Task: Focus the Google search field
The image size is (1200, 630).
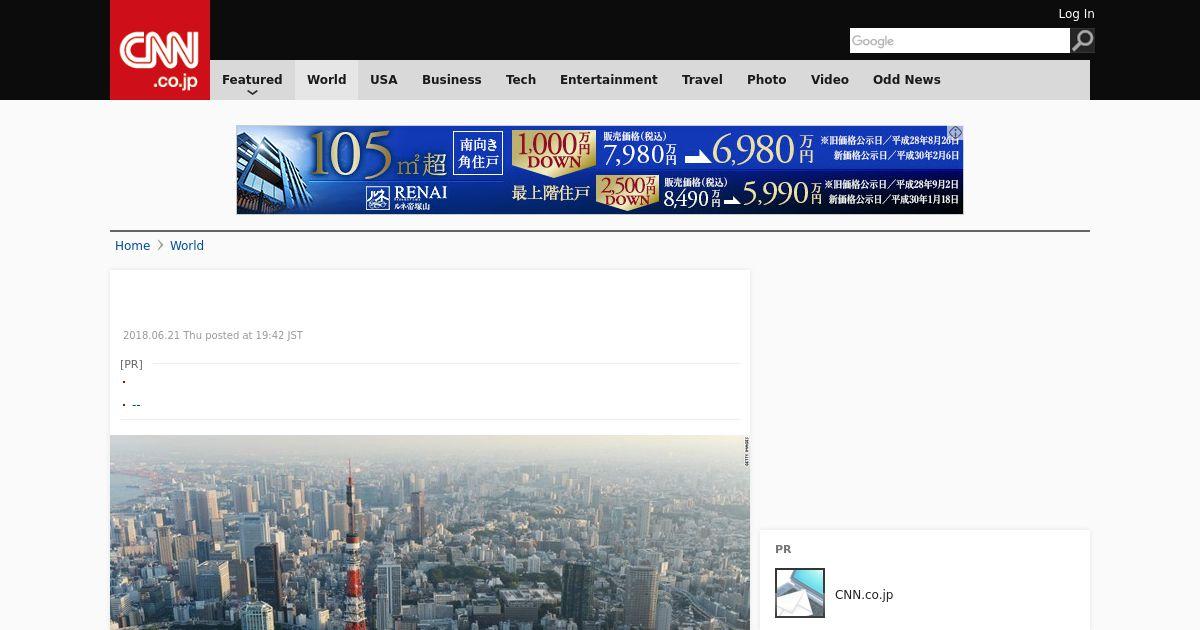Action: [x=960, y=41]
